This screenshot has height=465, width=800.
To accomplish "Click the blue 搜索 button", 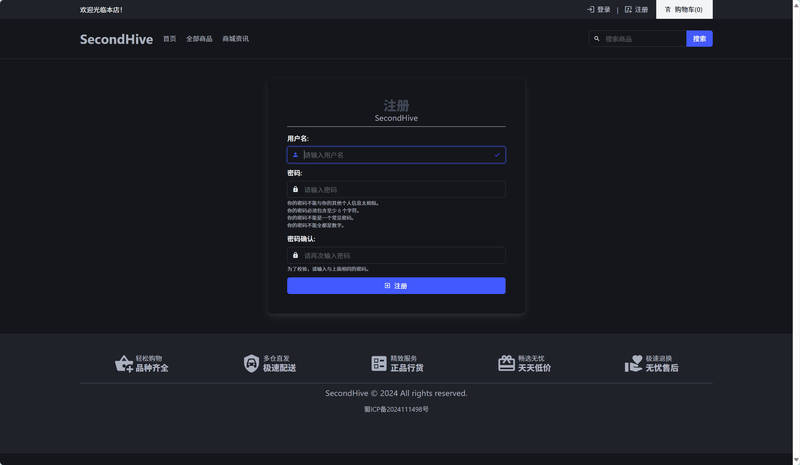I will click(x=699, y=39).
